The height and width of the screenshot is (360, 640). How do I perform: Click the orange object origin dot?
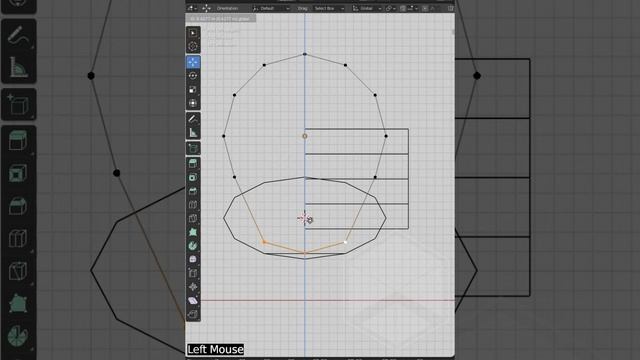click(x=305, y=136)
